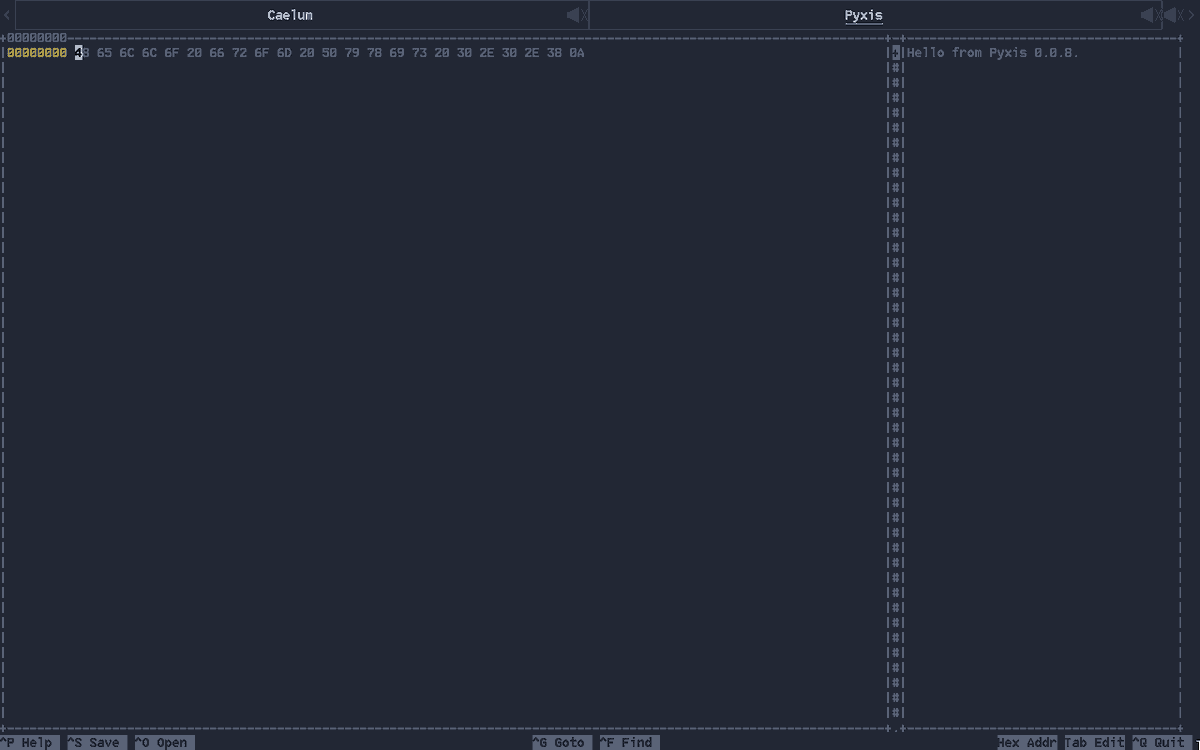Image resolution: width=1200 pixels, height=750 pixels.
Task: Select hex byte 65
Action: point(104,53)
